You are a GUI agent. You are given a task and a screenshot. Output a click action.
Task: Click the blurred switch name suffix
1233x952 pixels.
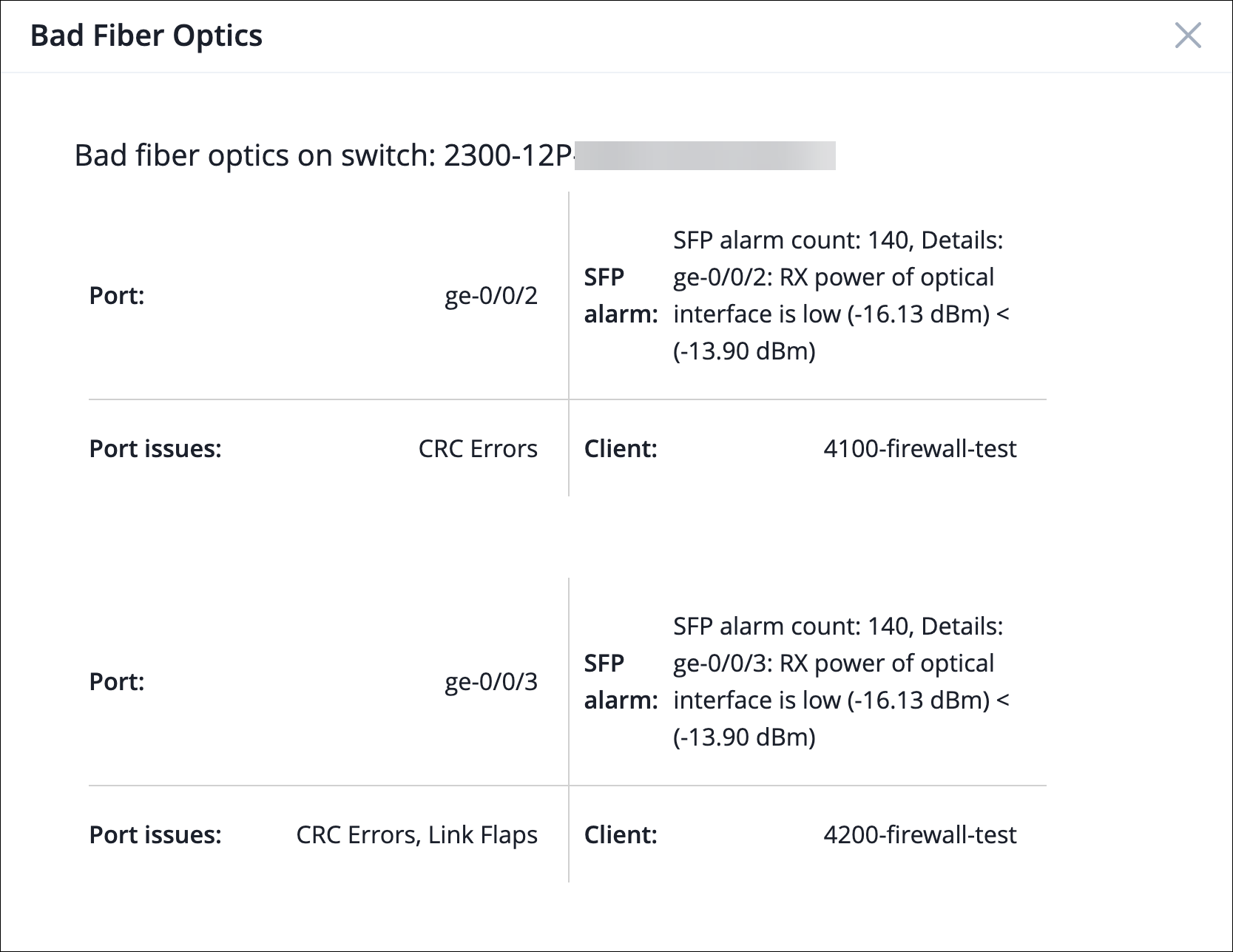click(705, 156)
